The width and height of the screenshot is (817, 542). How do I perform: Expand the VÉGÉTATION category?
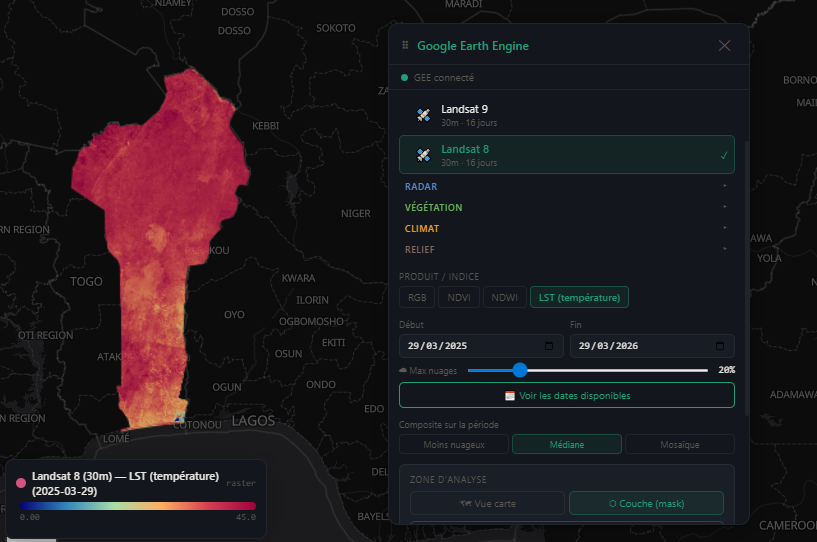pos(567,207)
